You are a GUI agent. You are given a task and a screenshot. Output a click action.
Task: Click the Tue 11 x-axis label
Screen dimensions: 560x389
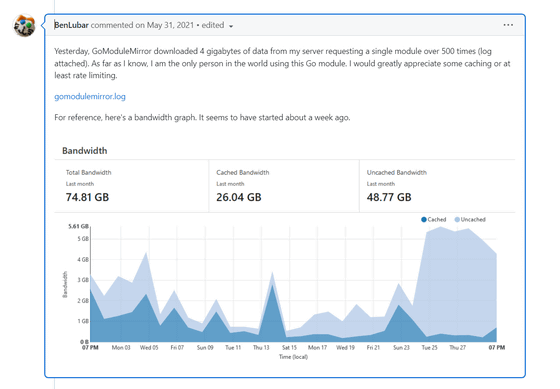pyautogui.click(x=233, y=348)
